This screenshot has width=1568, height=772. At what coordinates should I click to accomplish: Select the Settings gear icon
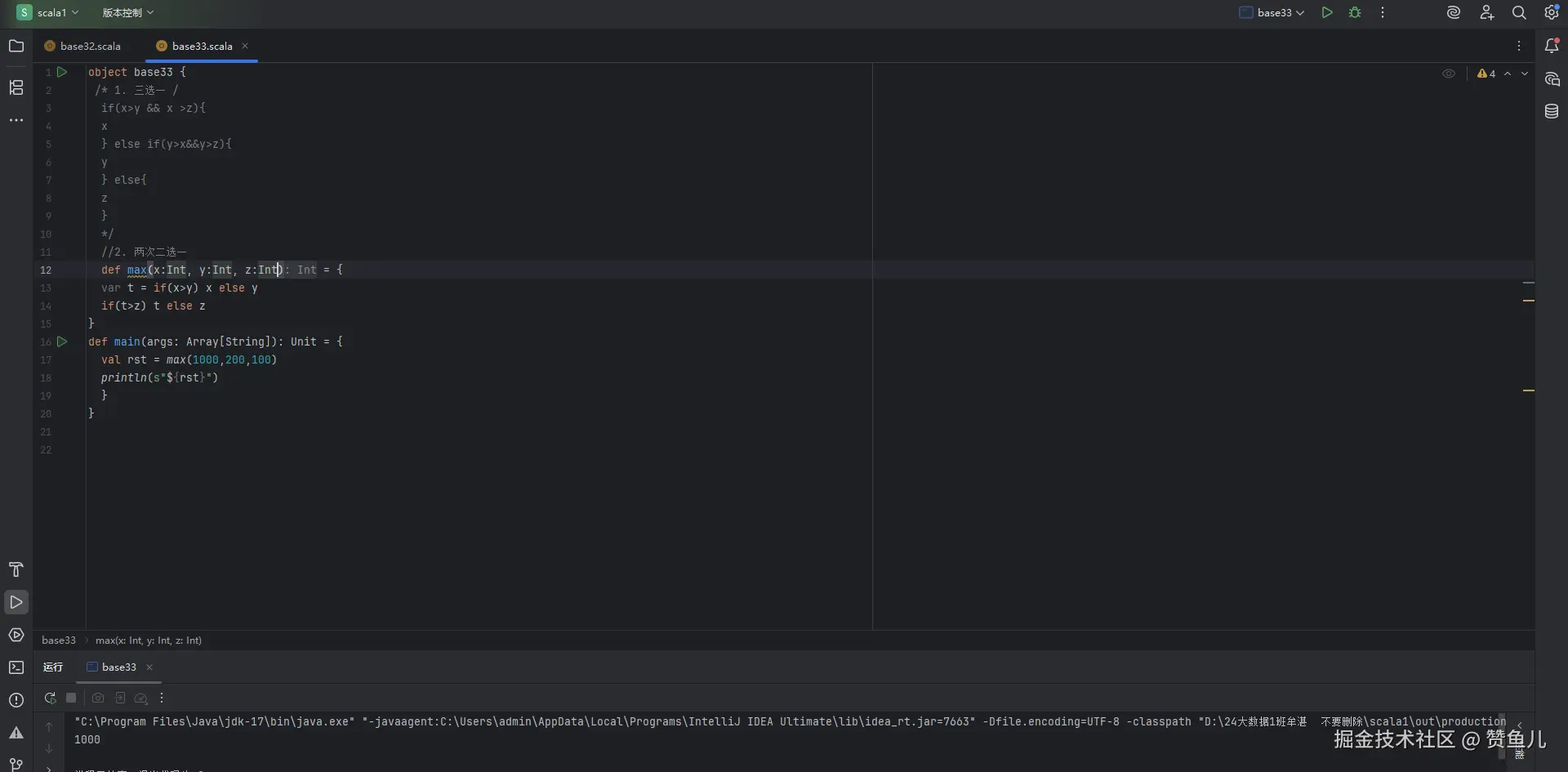coord(1551,12)
